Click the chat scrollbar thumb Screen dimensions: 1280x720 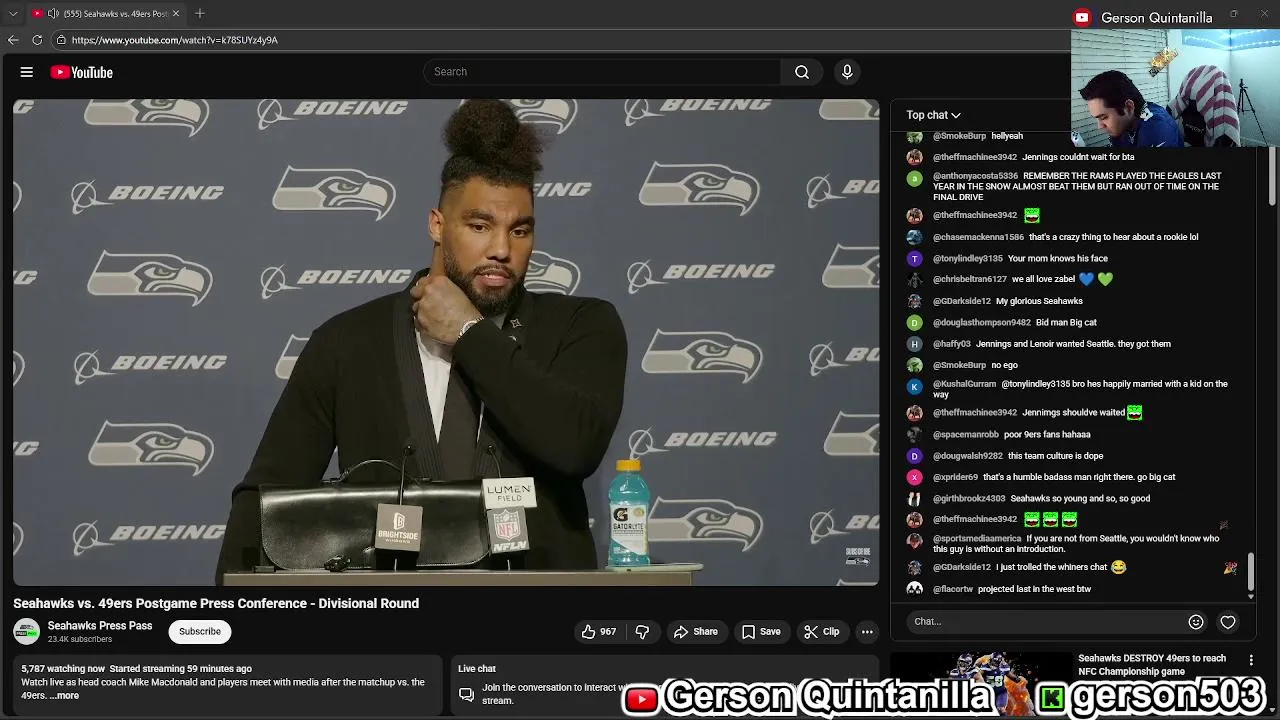tap(1251, 572)
